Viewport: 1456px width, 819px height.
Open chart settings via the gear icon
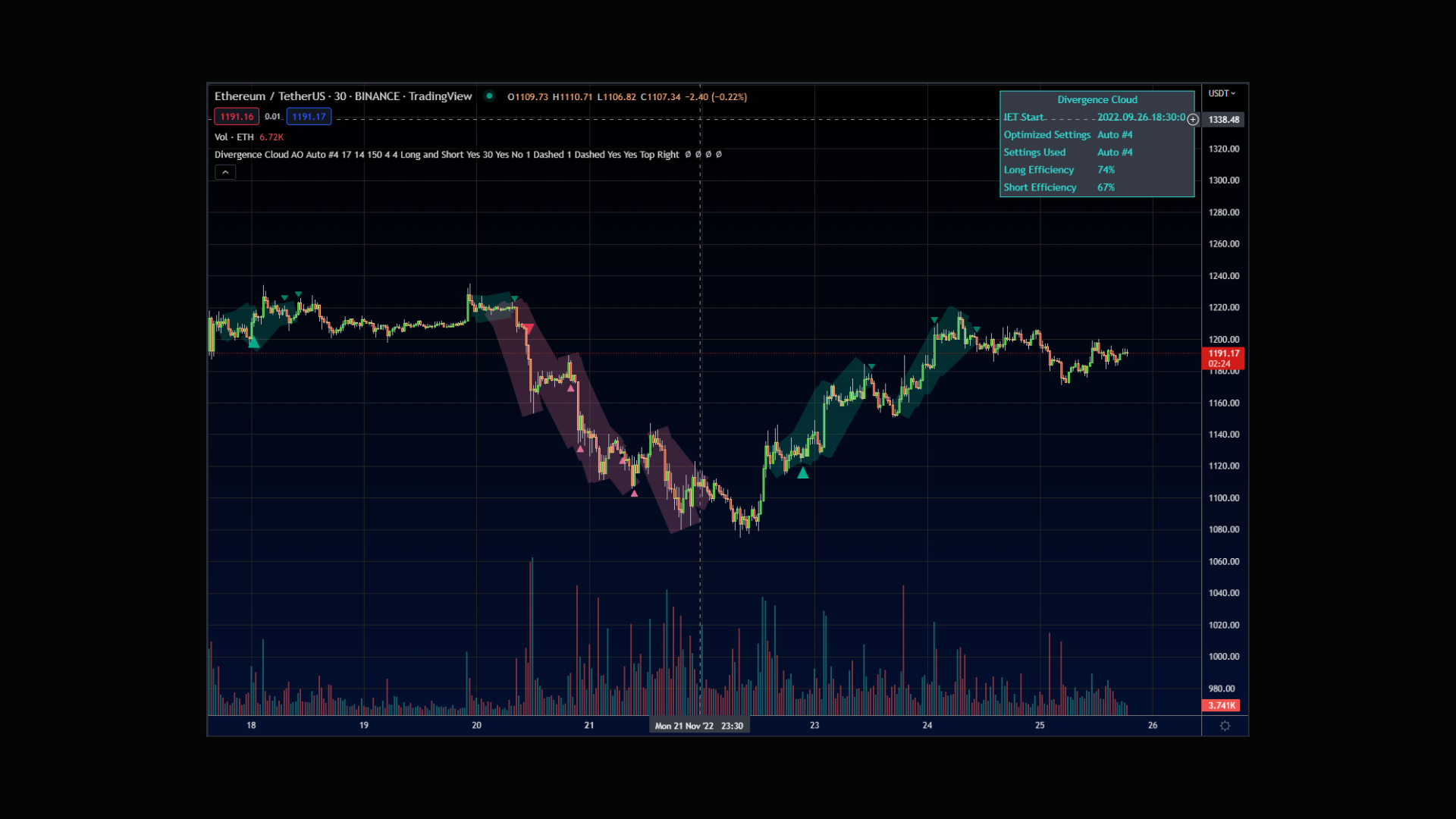tap(1224, 726)
